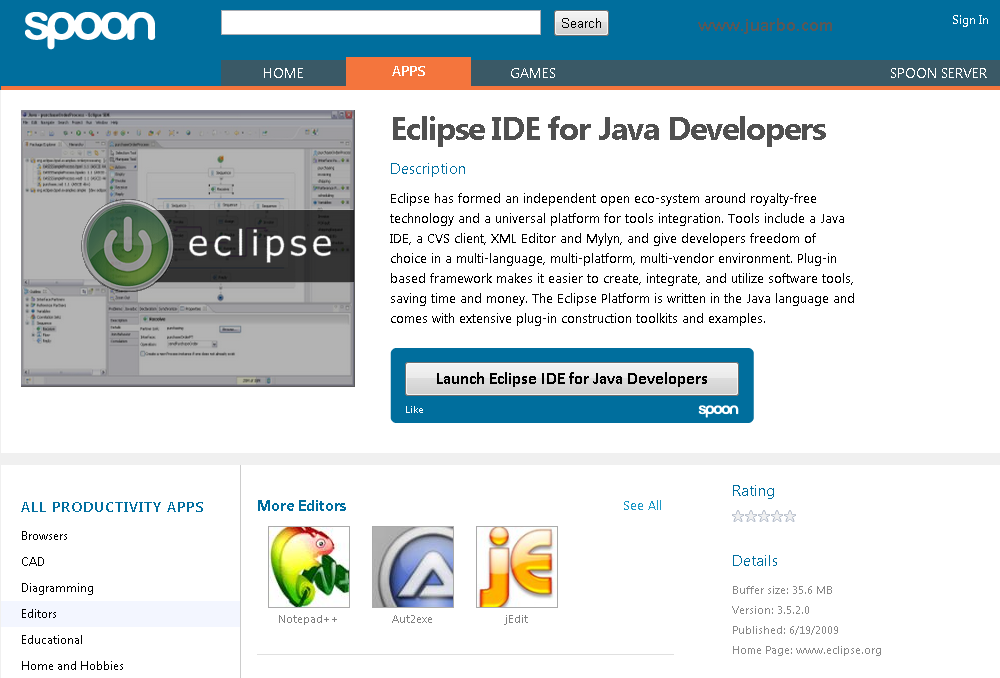The image size is (1000, 678).
Task: Select the Editors category
Action: pyautogui.click(x=120, y=614)
